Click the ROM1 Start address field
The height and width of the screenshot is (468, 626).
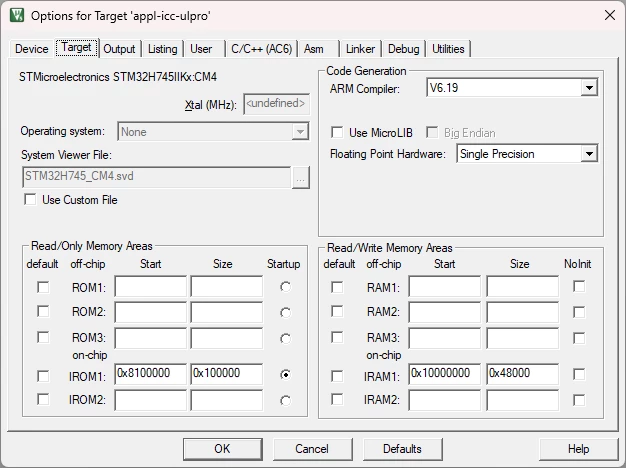151,286
